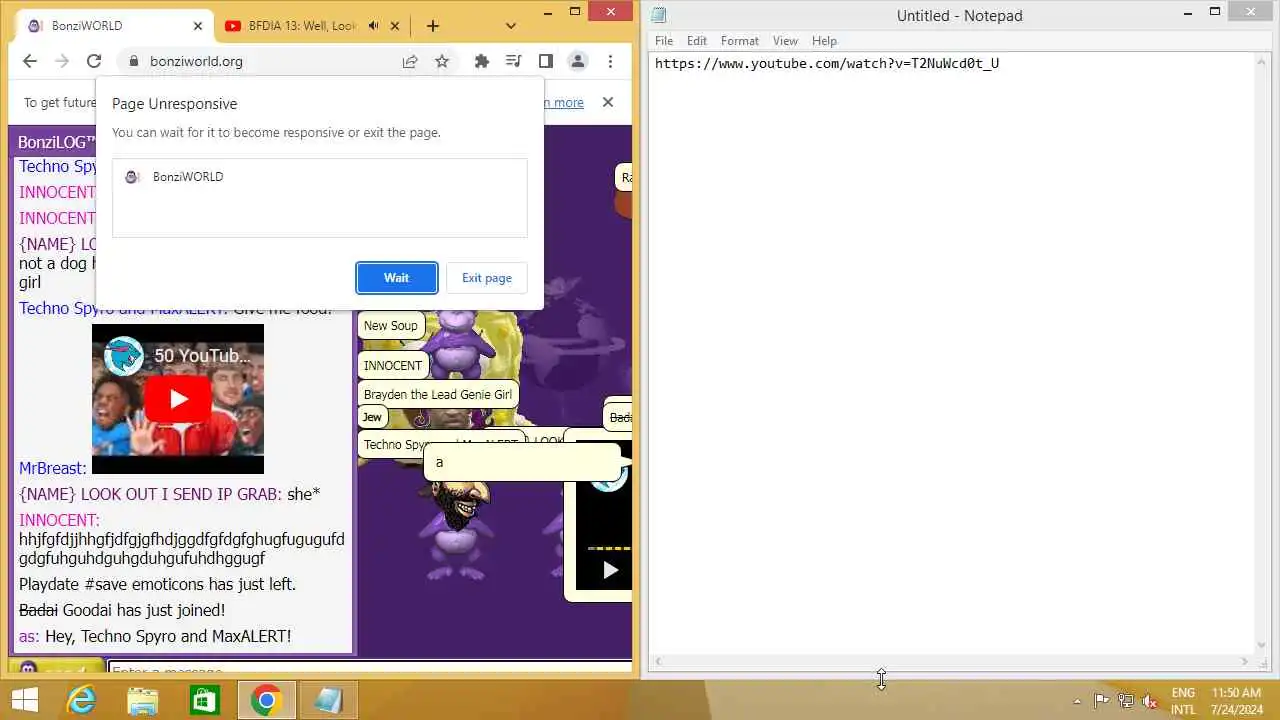Click Notepad title bar icon
1280x720 pixels.
click(659, 15)
